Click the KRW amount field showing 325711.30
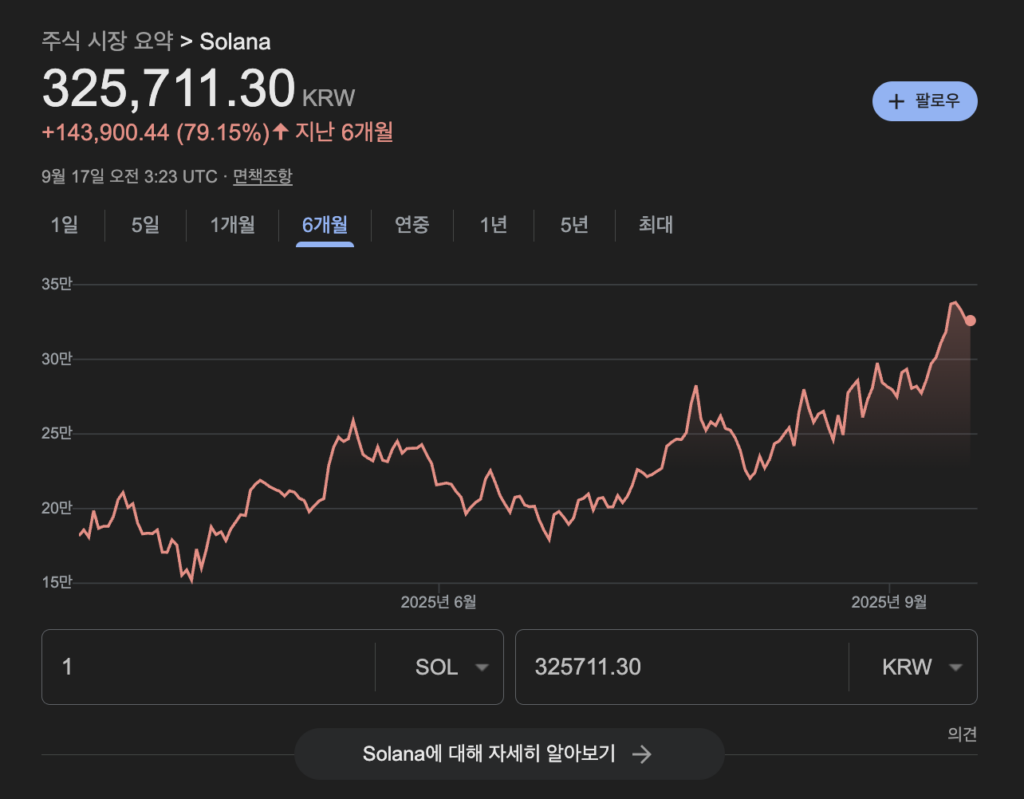This screenshot has height=799, width=1024. pos(680,667)
